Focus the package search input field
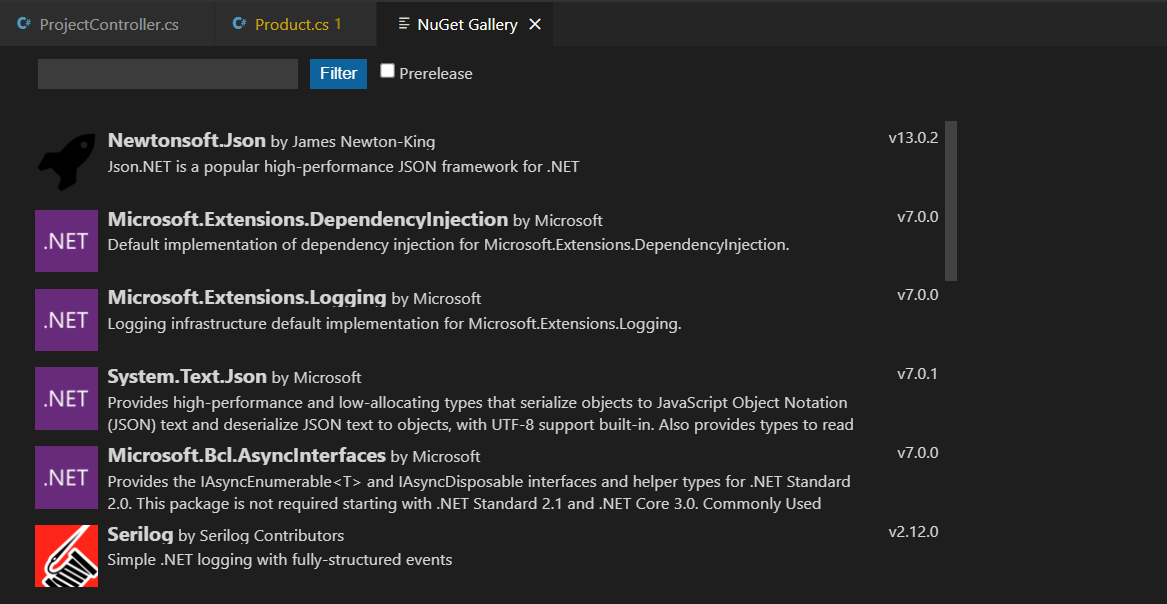This screenshot has height=604, width=1167. [168, 74]
